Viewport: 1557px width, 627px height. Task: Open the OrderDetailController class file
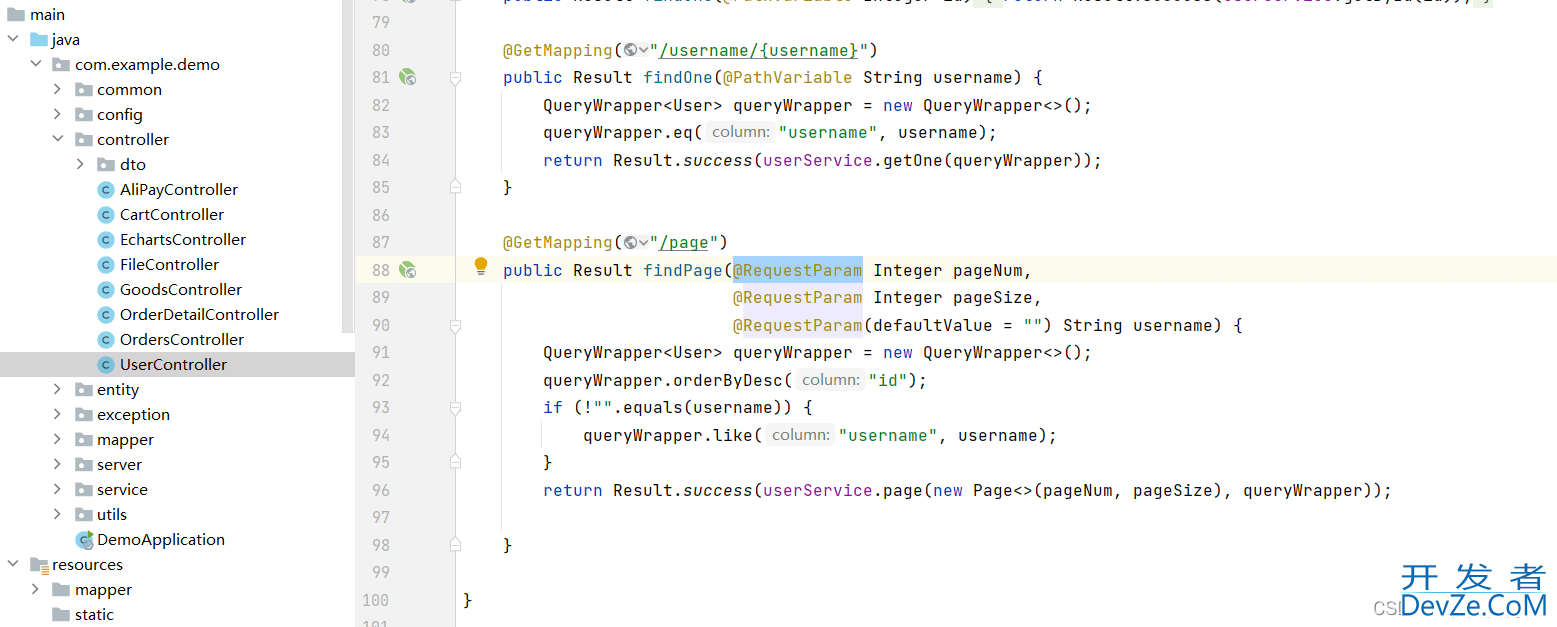pyautogui.click(x=199, y=314)
